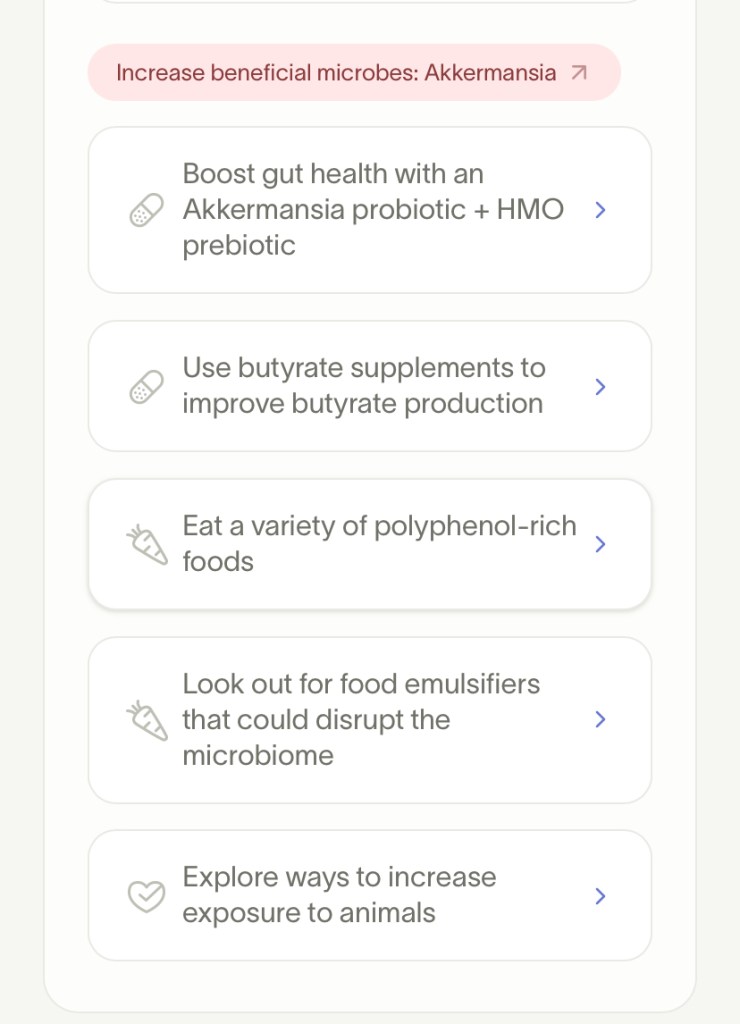Screen dimensions: 740x1024
Task: Click the pill icon next to butyrate supplements
Action: pos(146,387)
